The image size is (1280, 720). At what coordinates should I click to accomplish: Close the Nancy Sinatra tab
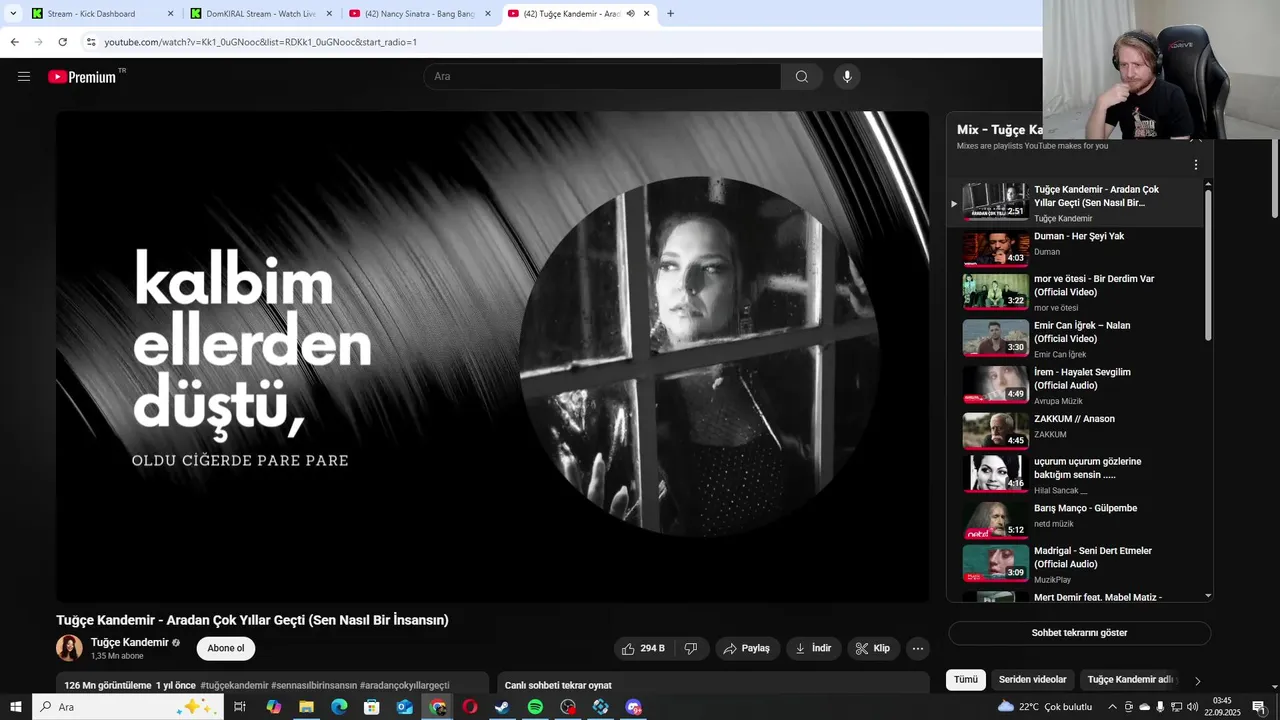click(x=488, y=14)
